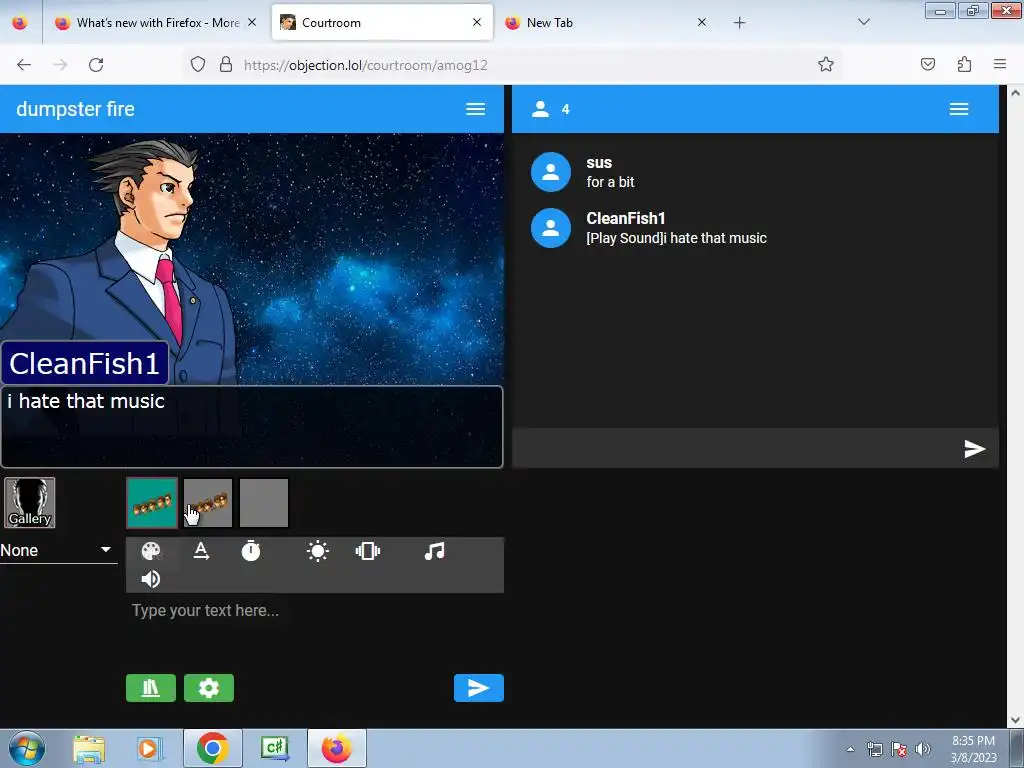Select the second gray pose thumbnail
Screen dimensions: 1024x768
pos(208,503)
